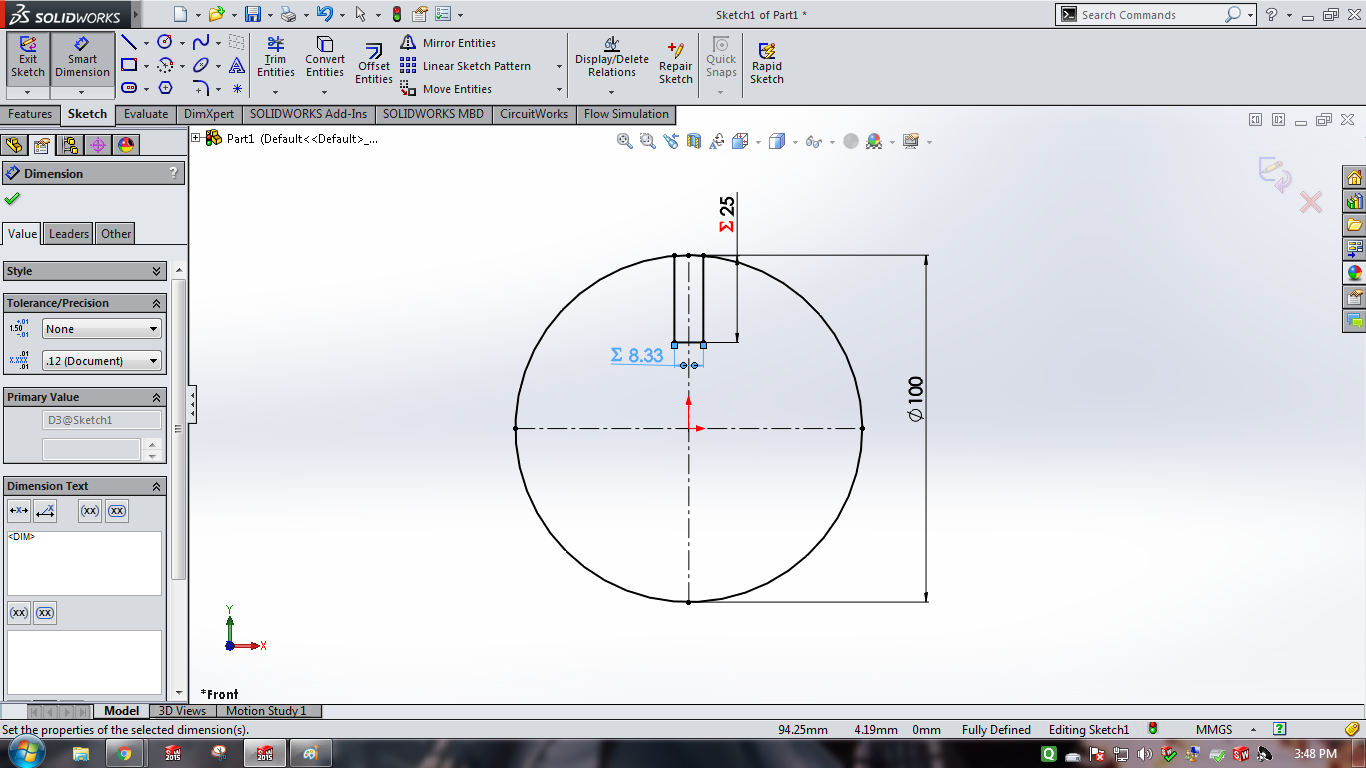Activate the Smart Dimension tool
Viewport: 1366px width, 768px height.
[x=82, y=58]
